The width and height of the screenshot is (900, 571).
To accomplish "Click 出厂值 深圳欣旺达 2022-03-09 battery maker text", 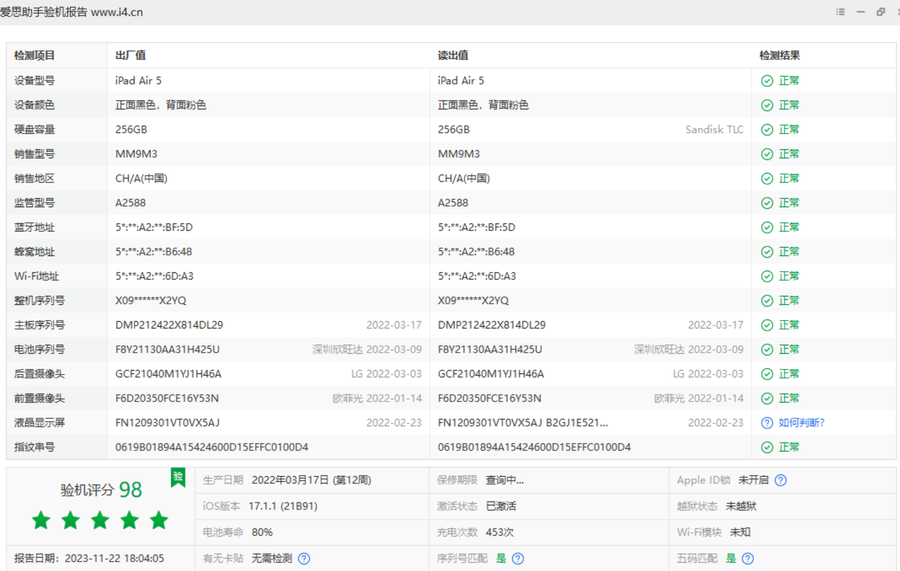I will point(367,349).
